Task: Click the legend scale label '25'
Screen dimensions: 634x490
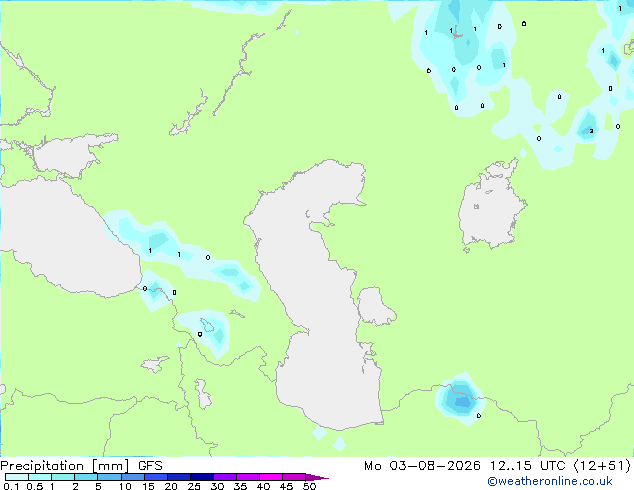Action: point(194,486)
